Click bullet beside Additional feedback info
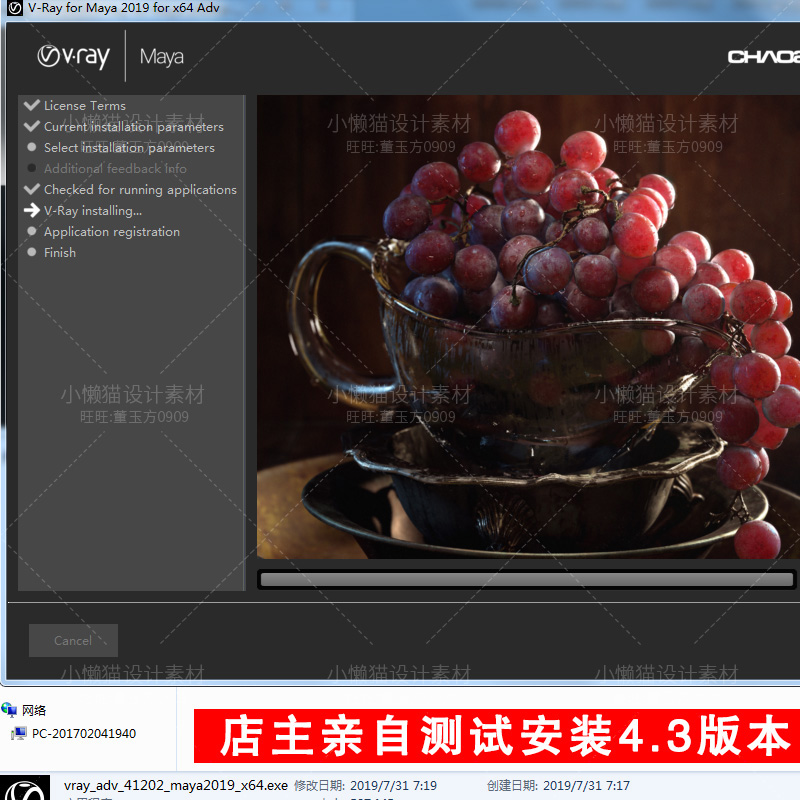This screenshot has width=800, height=800. [32, 168]
